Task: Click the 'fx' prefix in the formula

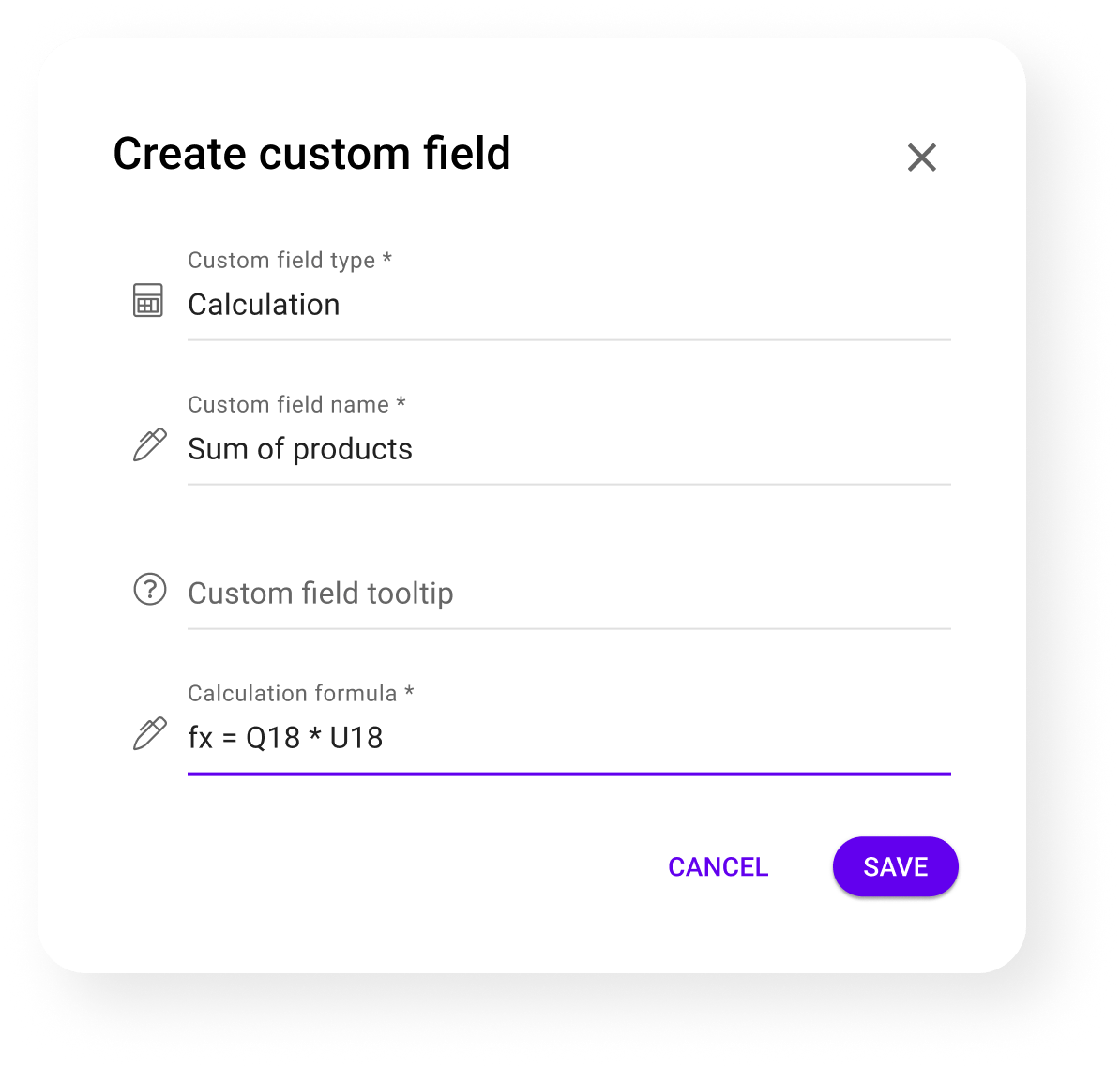Action: coord(201,738)
